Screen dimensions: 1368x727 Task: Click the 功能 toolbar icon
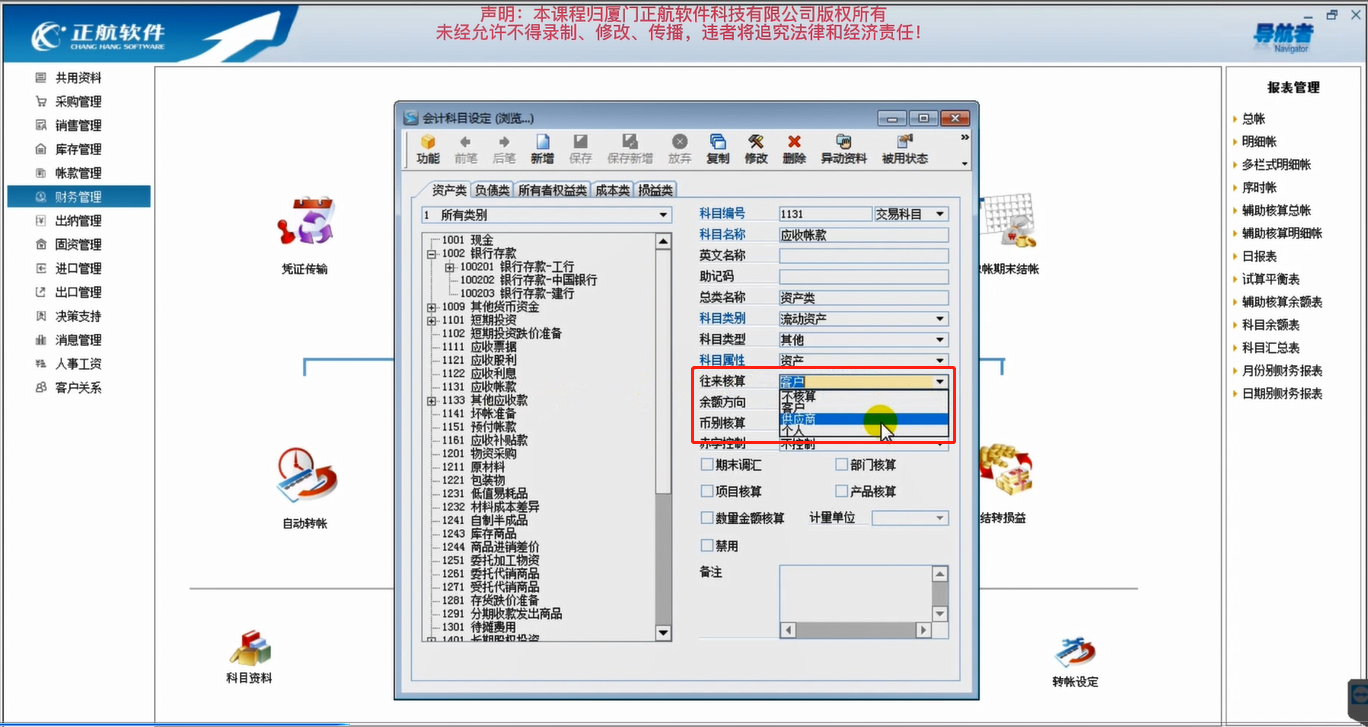[x=428, y=149]
